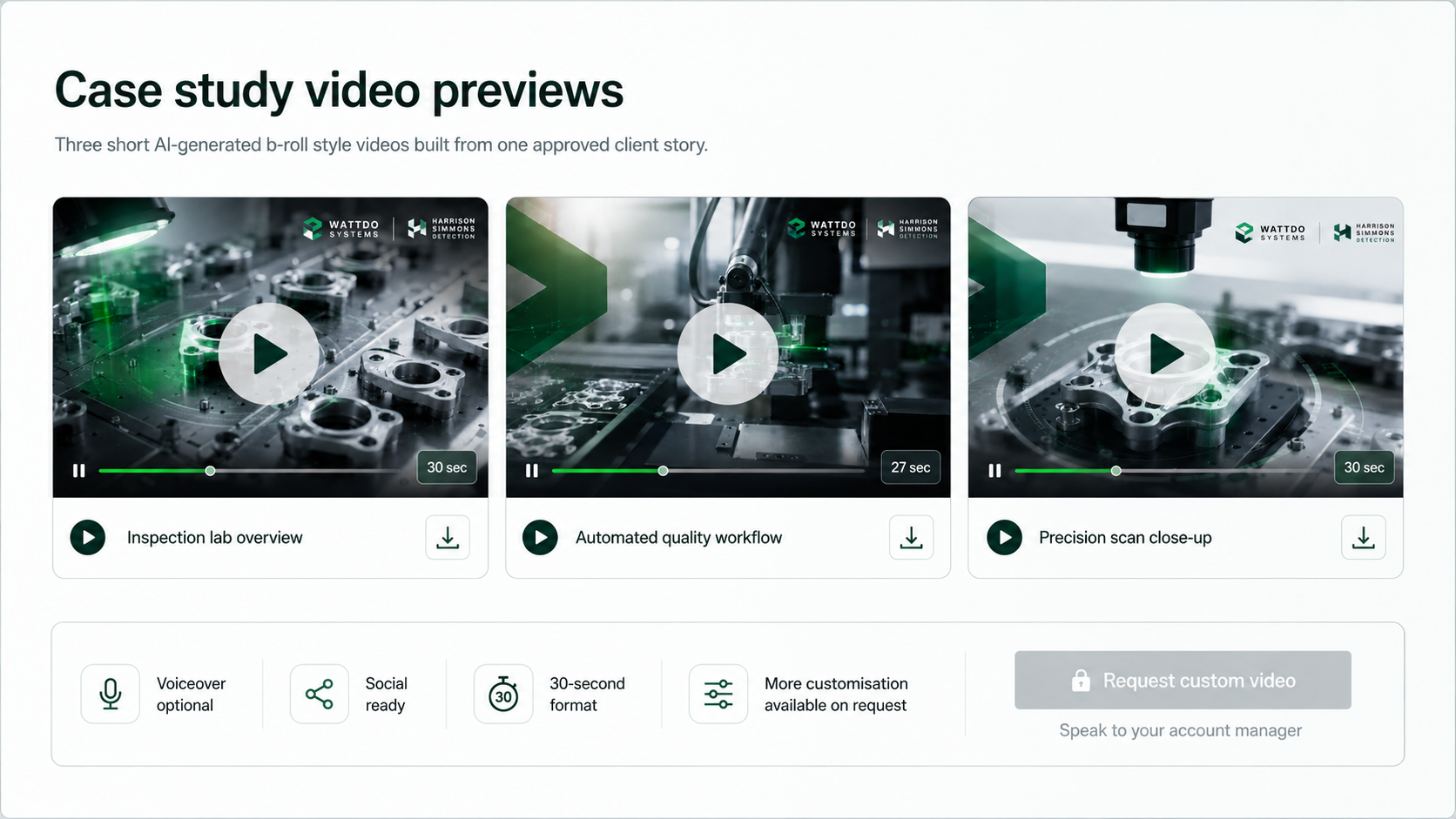Click the Social ready share icon
Viewport: 1456px width, 819px height.
coord(320,694)
